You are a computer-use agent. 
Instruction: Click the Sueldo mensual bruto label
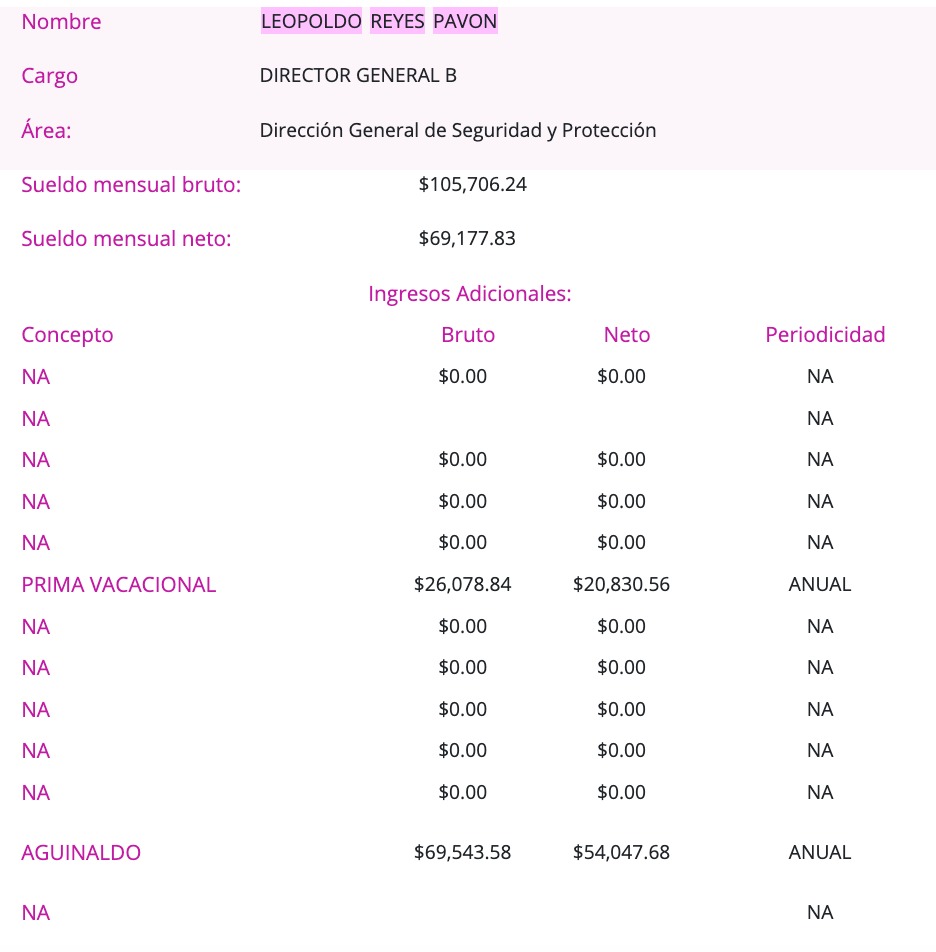(x=131, y=185)
